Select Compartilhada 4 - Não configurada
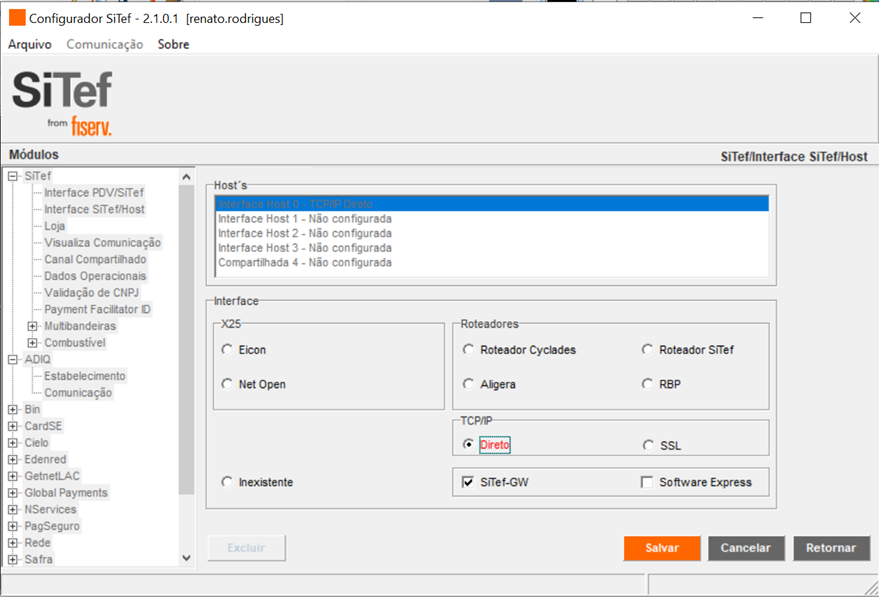Viewport: 879px width, 597px height. click(x=492, y=262)
